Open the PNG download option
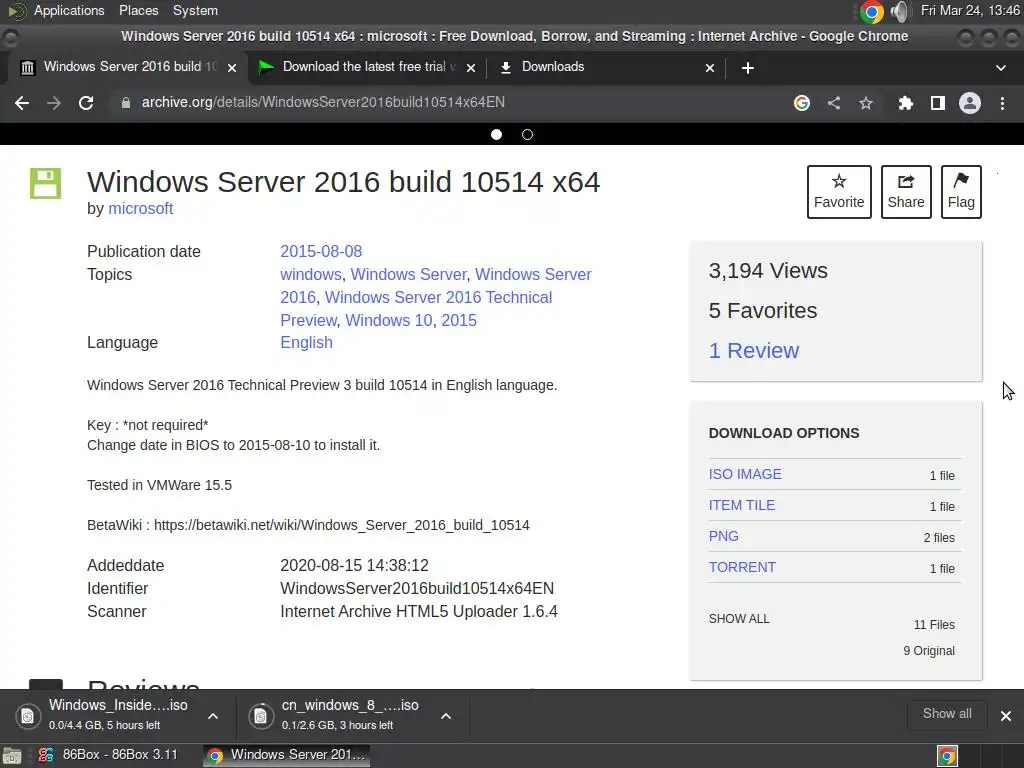The width and height of the screenshot is (1024, 768). tap(724, 536)
